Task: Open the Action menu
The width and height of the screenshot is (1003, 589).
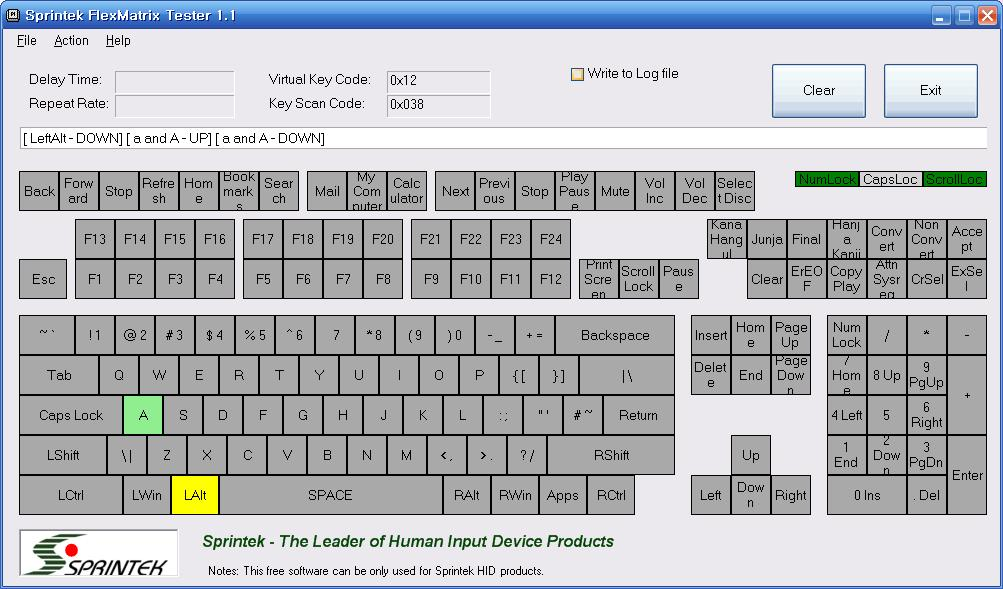Action: point(71,40)
